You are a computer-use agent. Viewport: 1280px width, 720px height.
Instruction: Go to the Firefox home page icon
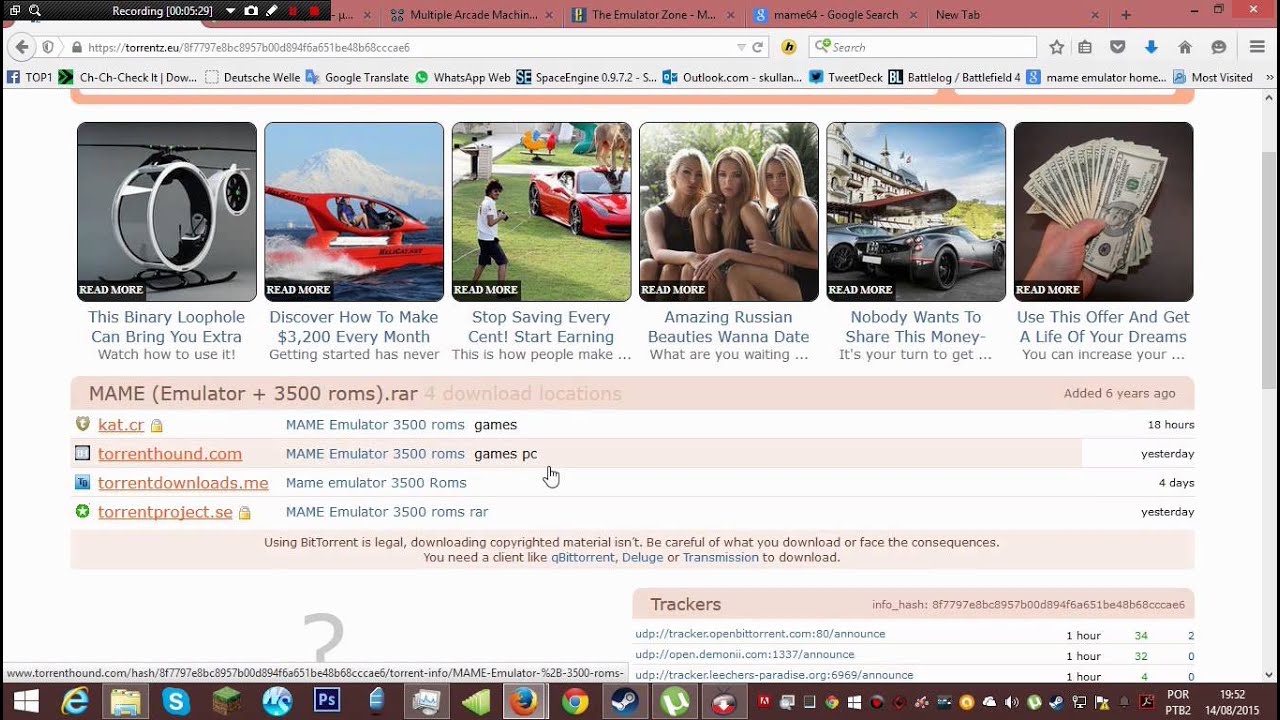click(1185, 47)
